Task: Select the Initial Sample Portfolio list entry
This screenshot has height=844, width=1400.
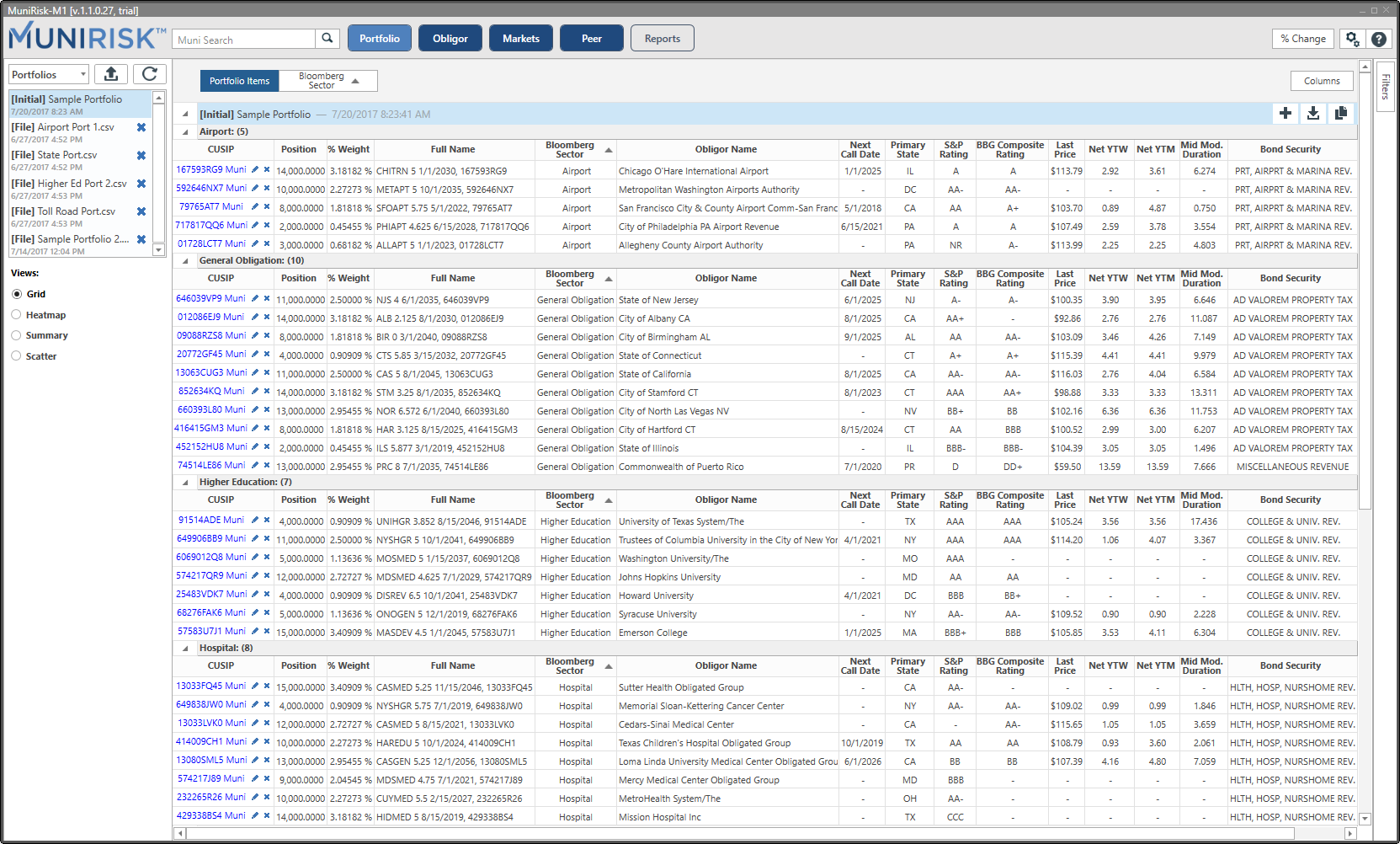Action: [x=80, y=104]
